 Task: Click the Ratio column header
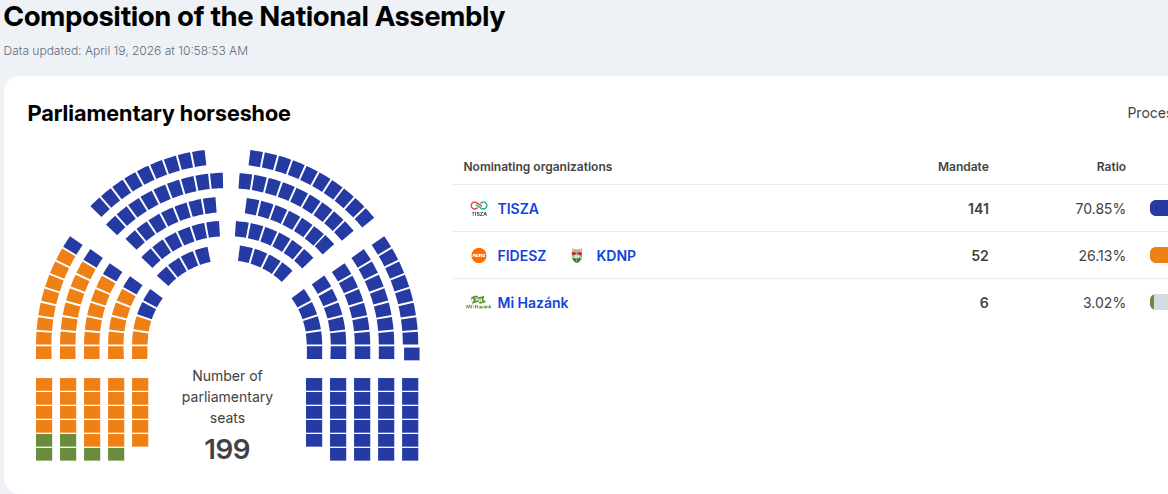click(1111, 167)
